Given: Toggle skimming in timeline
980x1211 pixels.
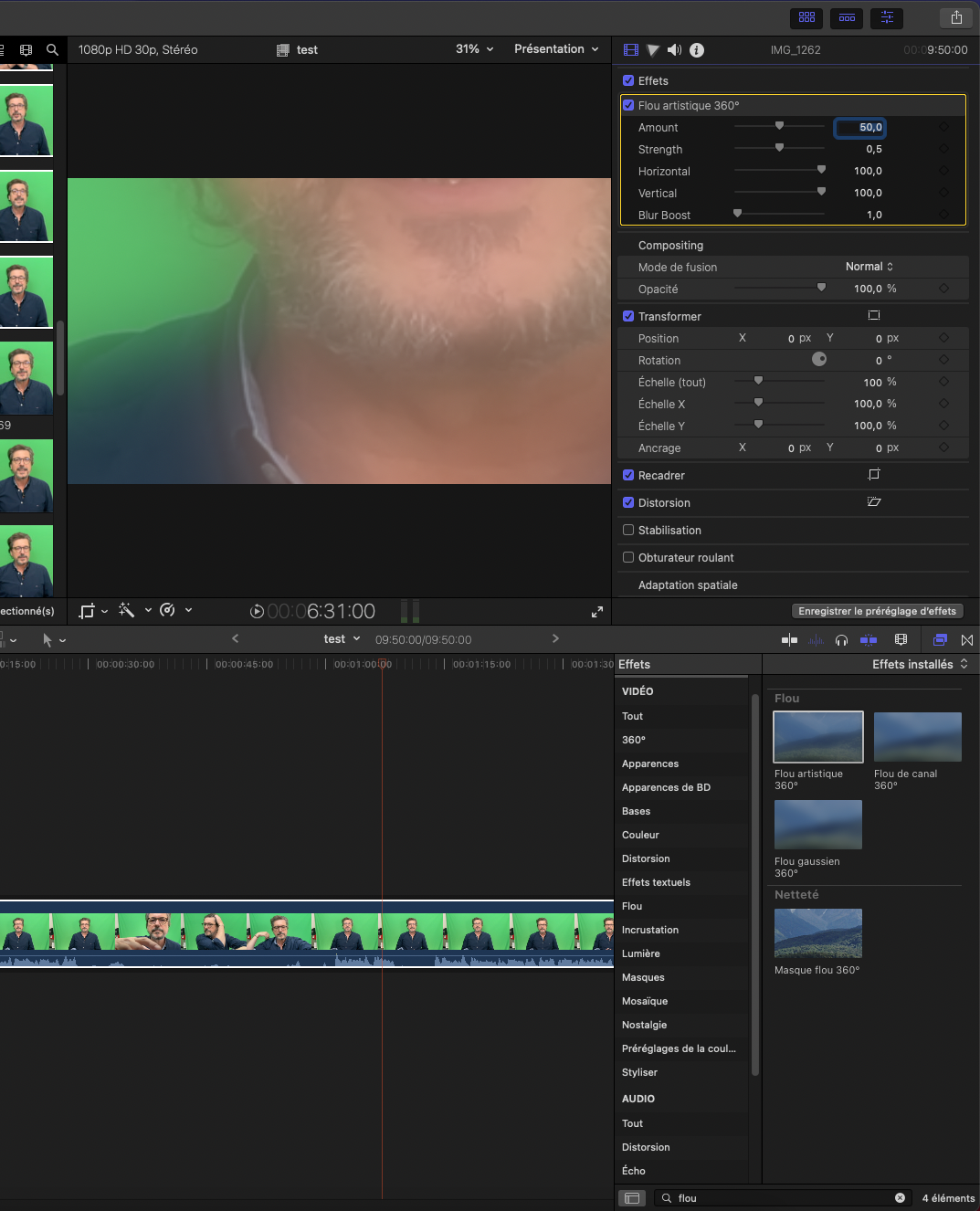Looking at the screenshot, I should [x=790, y=640].
